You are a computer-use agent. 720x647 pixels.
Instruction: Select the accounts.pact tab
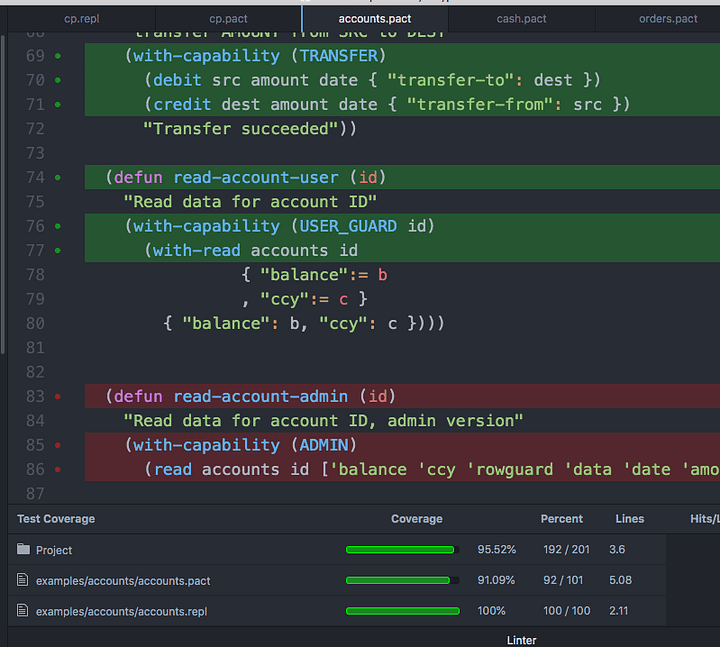click(x=375, y=19)
